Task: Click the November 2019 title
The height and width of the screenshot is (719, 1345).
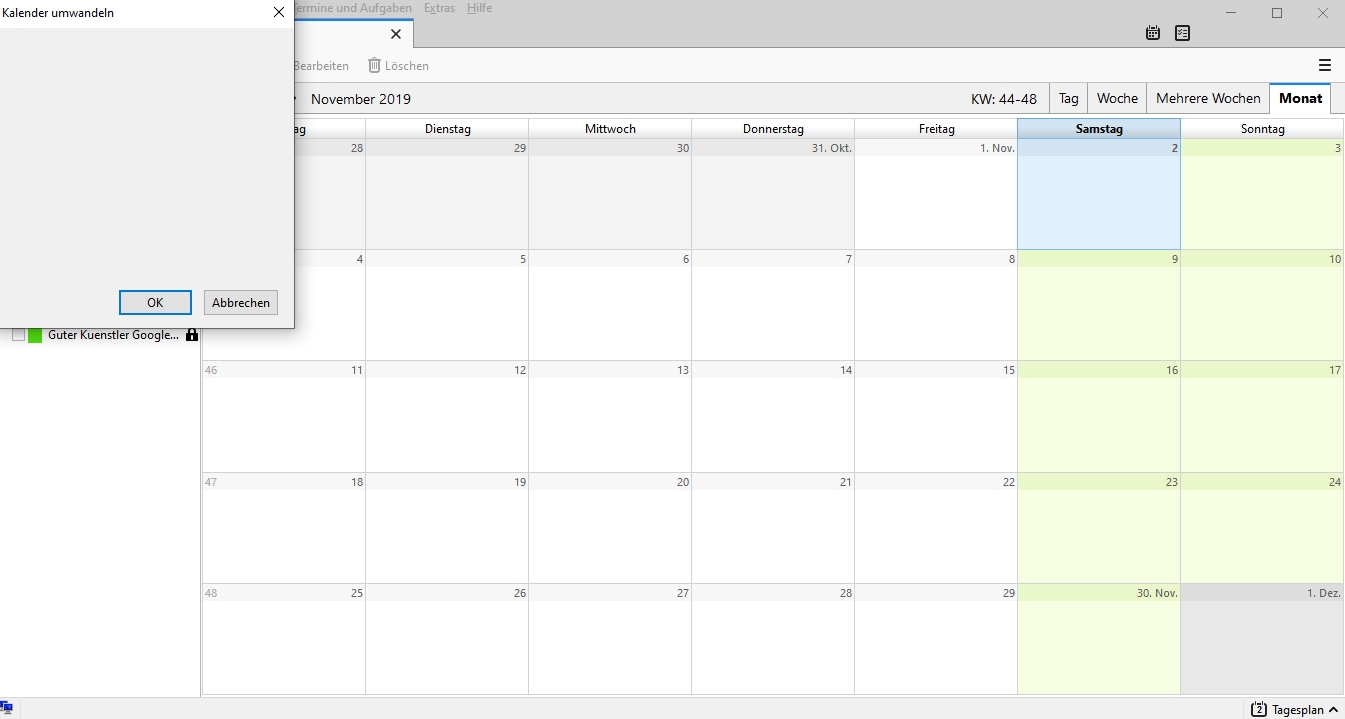Action: pos(361,99)
